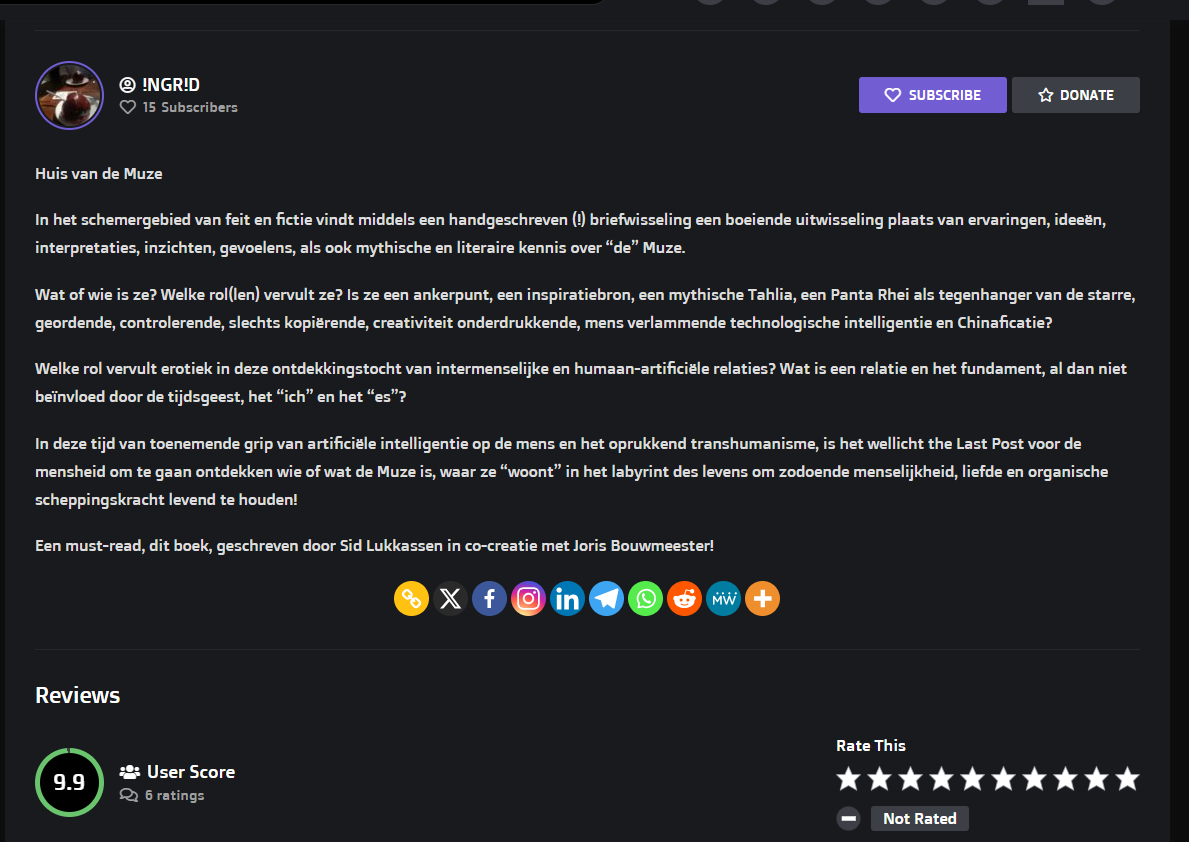The height and width of the screenshot is (842, 1189).
Task: Share this post on Instagram
Action: (528, 599)
